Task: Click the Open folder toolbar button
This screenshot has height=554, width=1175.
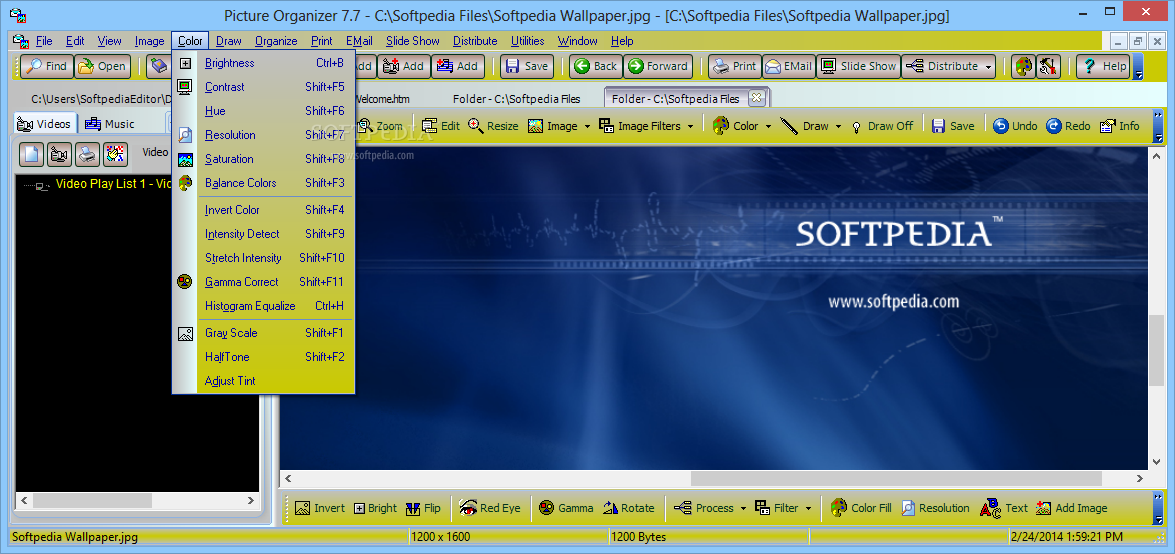Action: click(x=102, y=66)
